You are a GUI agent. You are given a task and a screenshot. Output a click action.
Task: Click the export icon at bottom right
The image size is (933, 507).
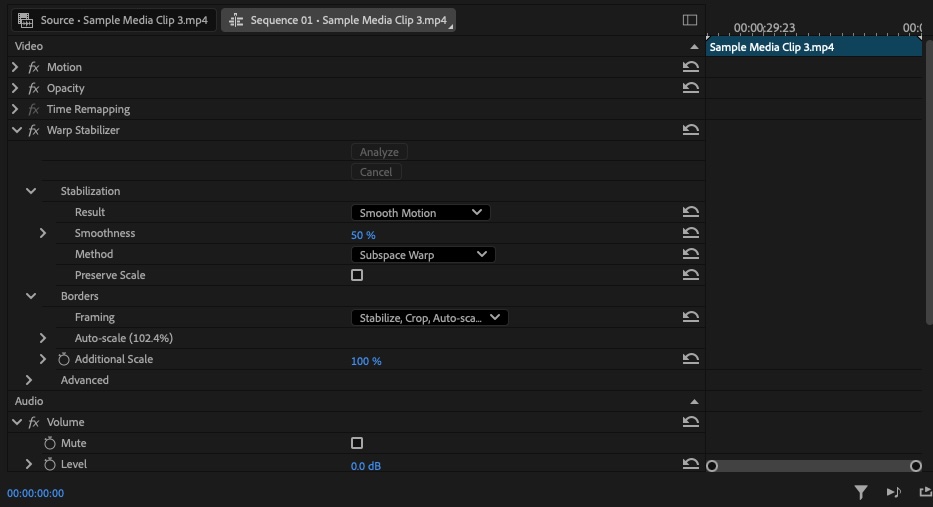(925, 492)
